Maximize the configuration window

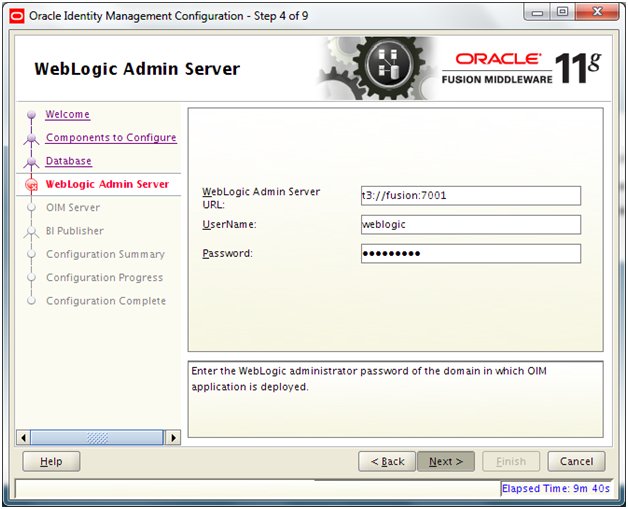(562, 12)
